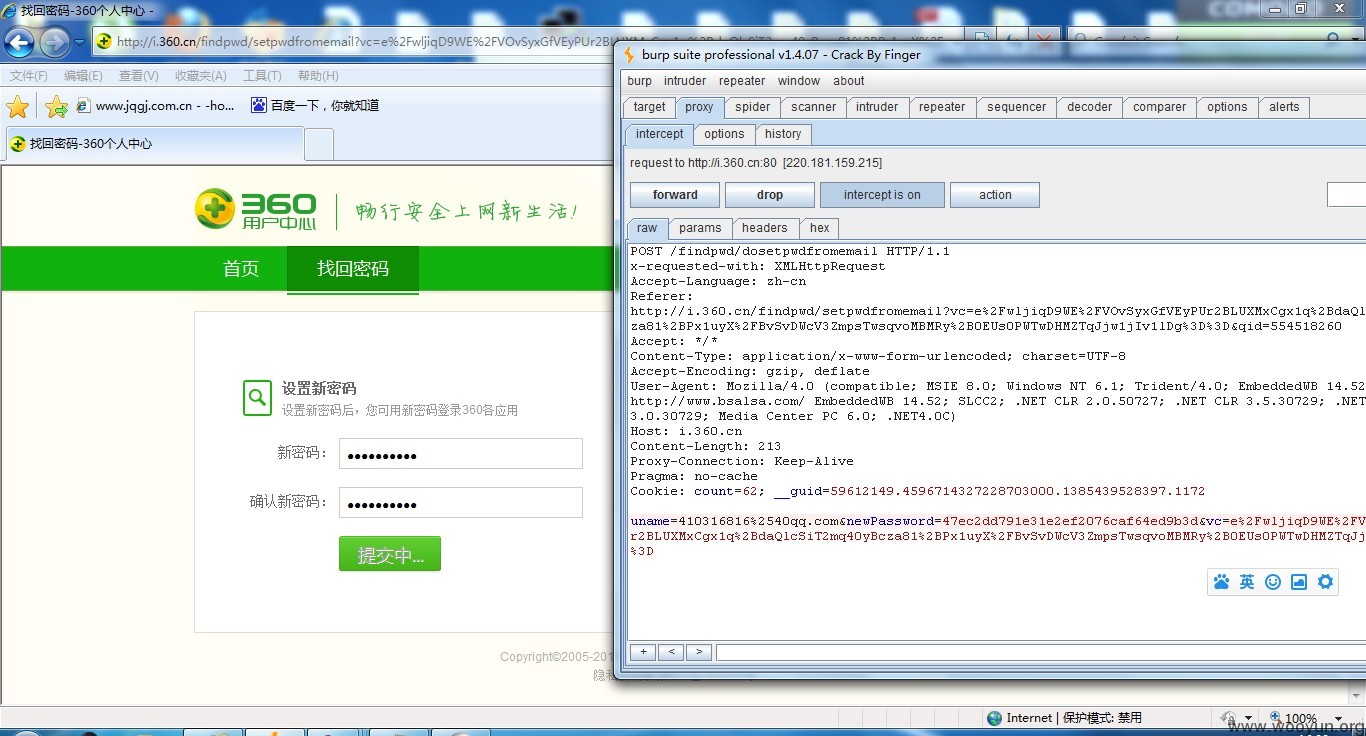Viewport: 1366px width, 736px height.
Task: Switch to the sequencer tab
Action: [x=1017, y=107]
